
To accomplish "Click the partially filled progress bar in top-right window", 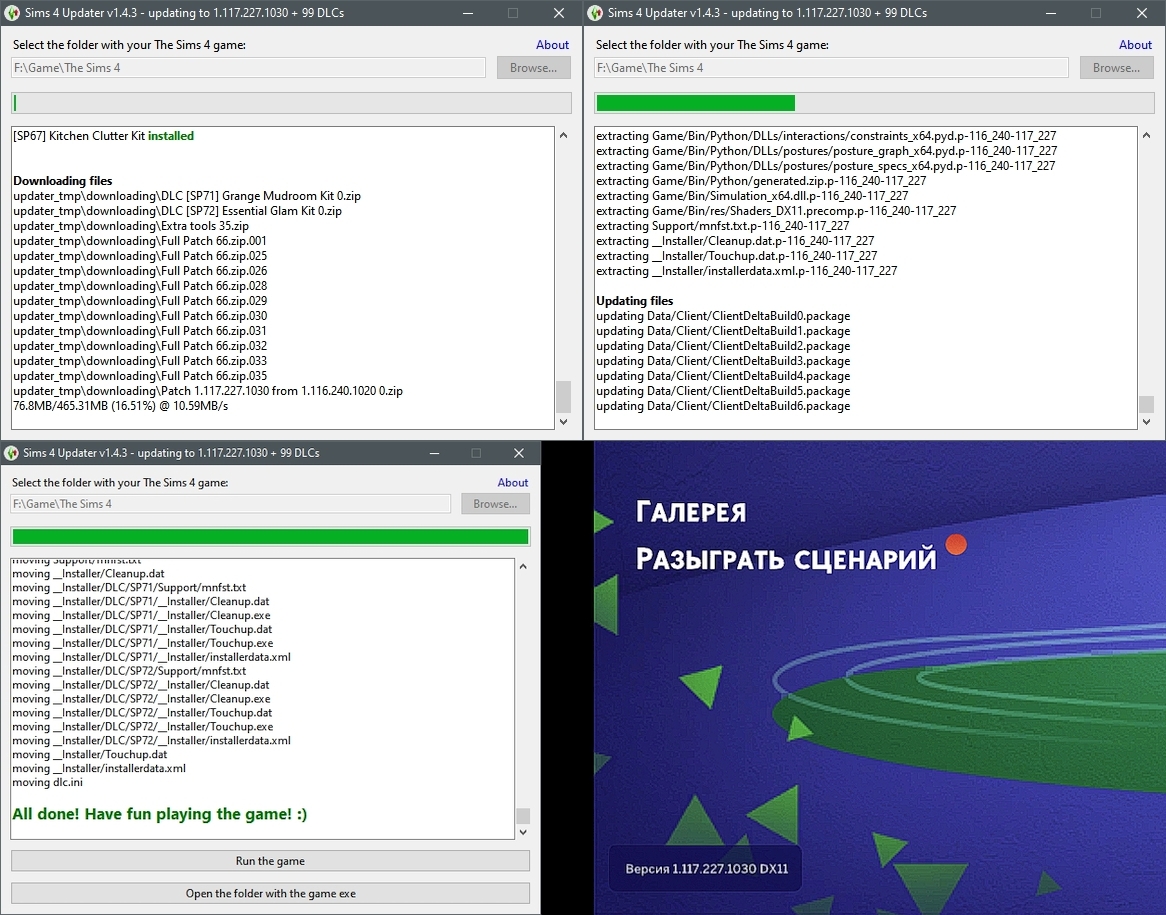I will point(874,103).
